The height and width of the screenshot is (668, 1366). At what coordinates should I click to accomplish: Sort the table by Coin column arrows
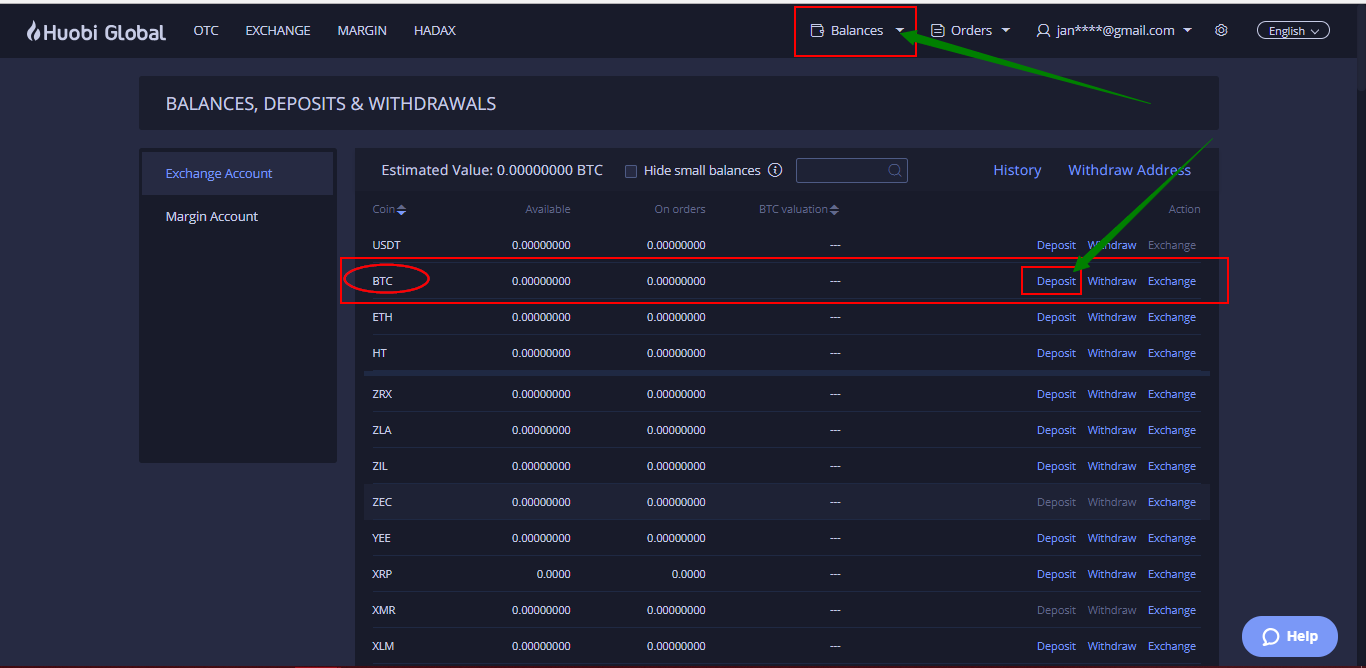(401, 210)
